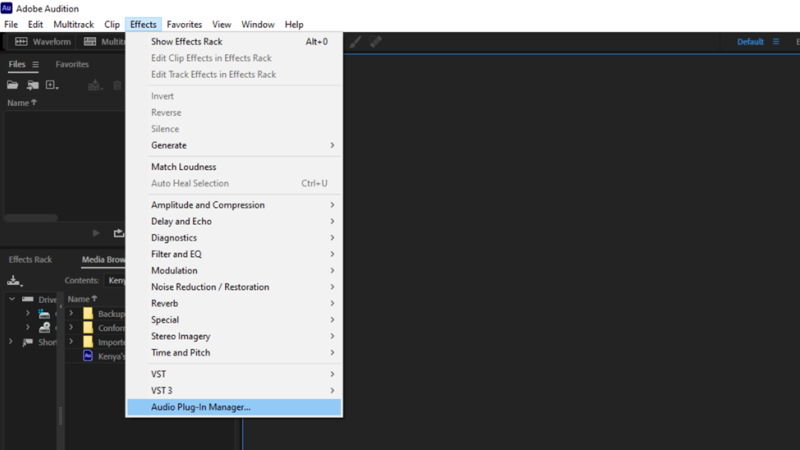Select the Conform folder icon

point(88,328)
